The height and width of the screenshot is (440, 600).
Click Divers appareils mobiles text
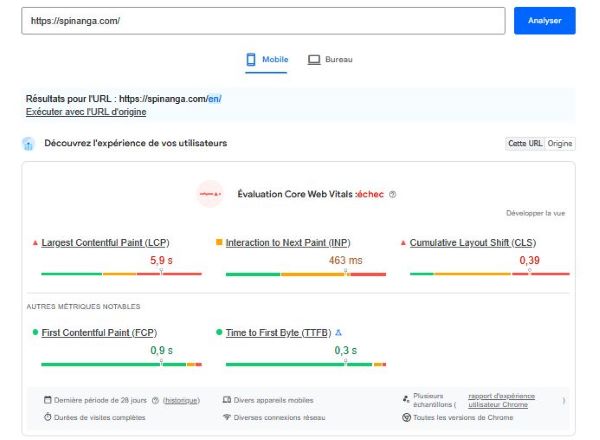(273, 400)
